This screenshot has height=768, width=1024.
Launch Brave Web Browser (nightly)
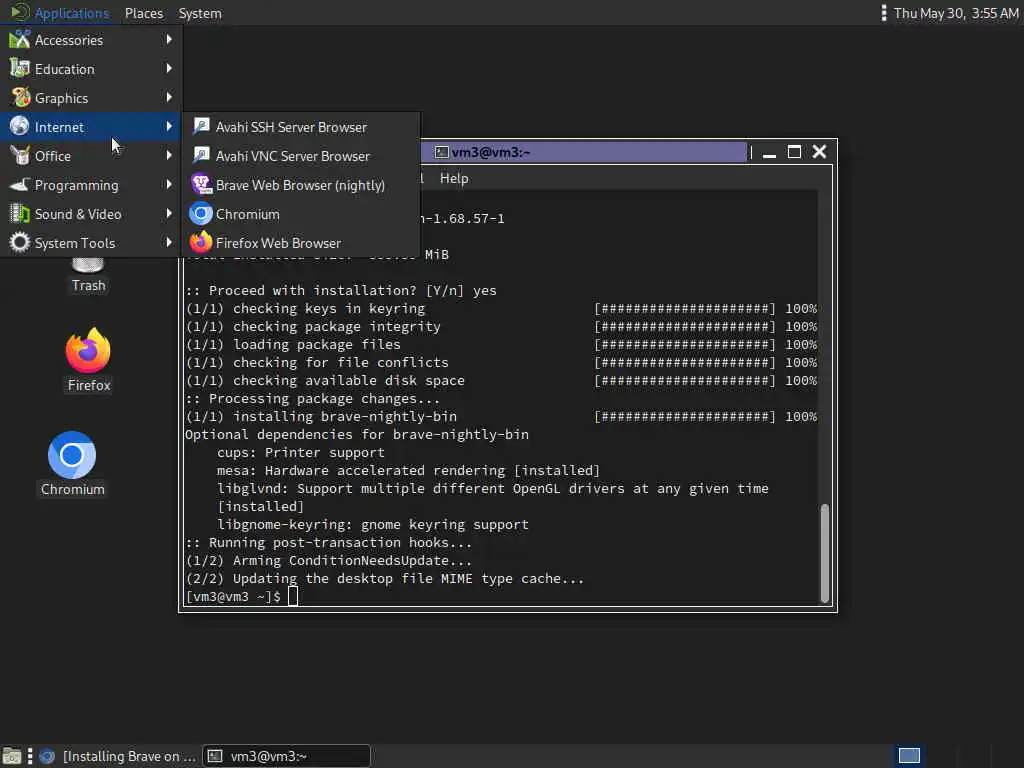point(301,185)
